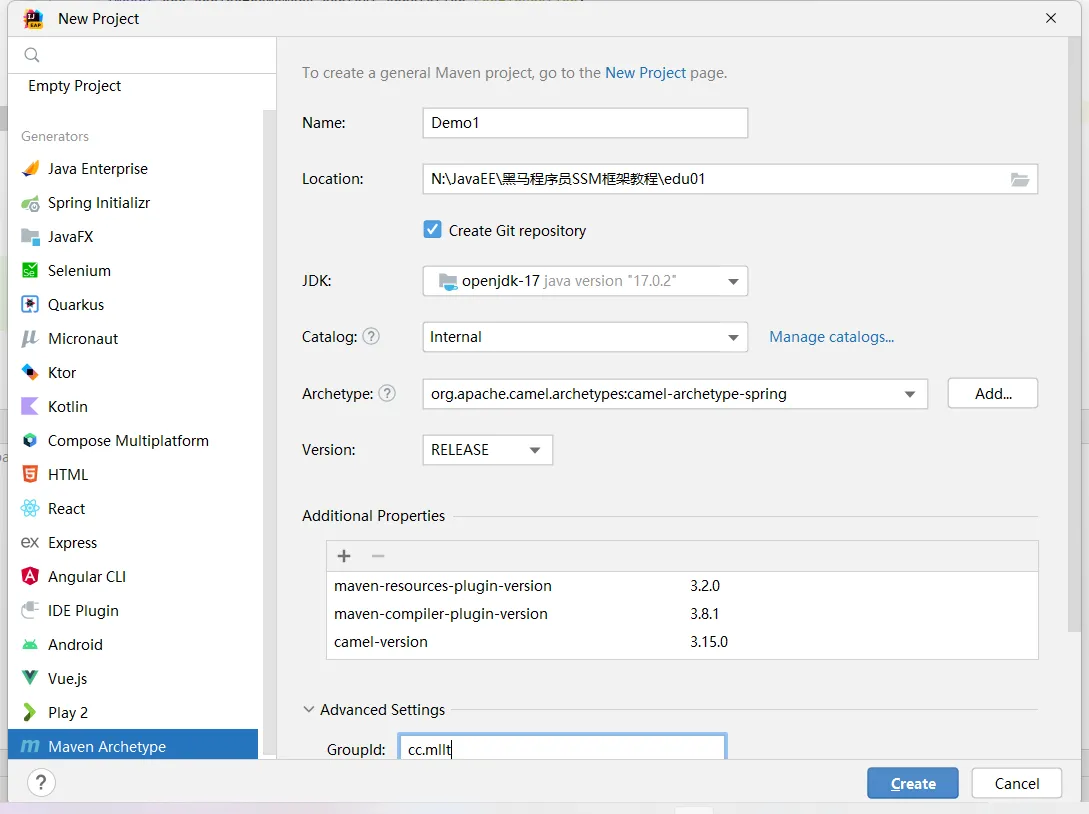Click the Java Enterprise generator icon
This screenshot has width=1089, height=814.
(30, 169)
